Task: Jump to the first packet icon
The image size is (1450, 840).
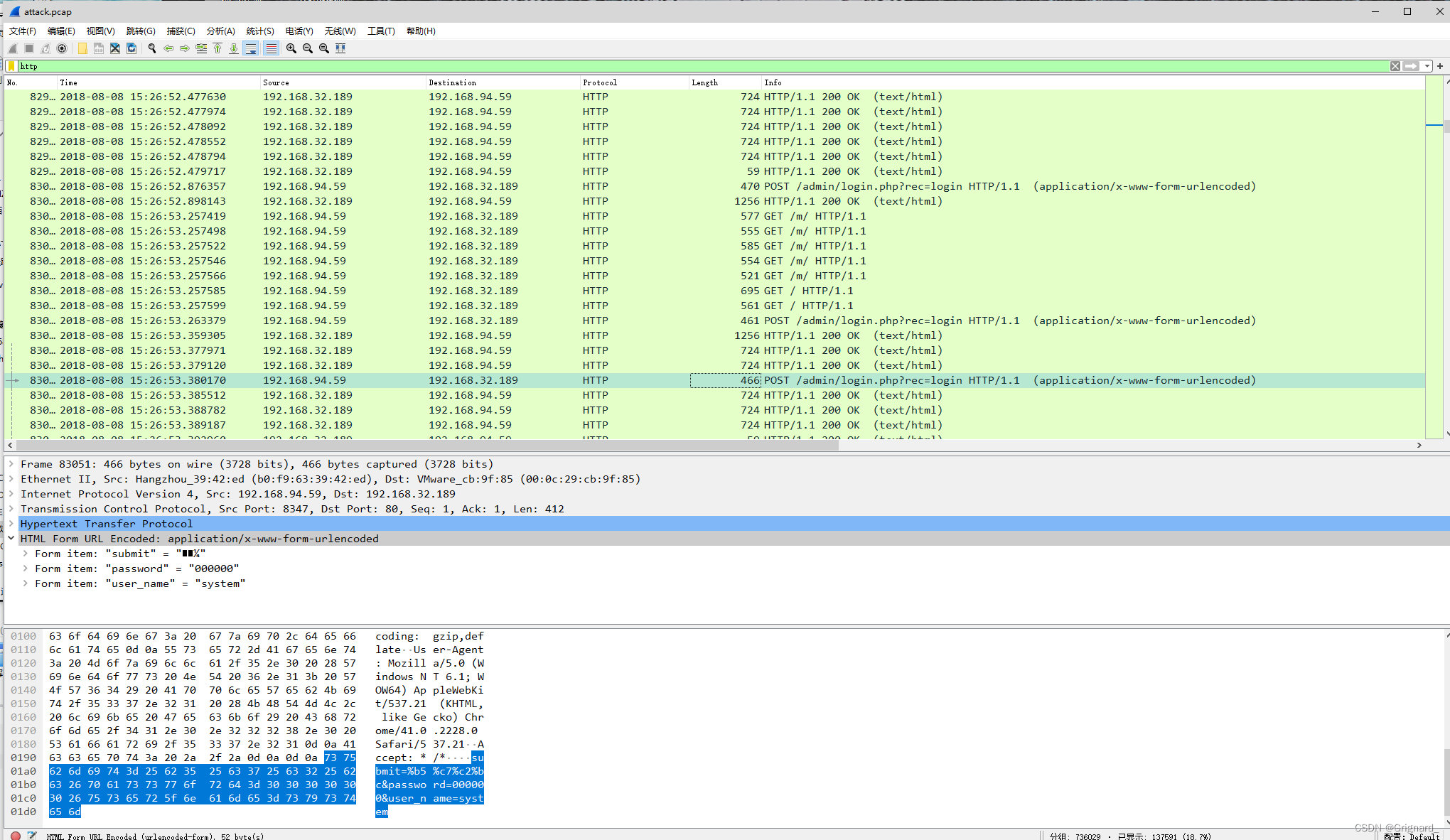Action: click(x=217, y=48)
